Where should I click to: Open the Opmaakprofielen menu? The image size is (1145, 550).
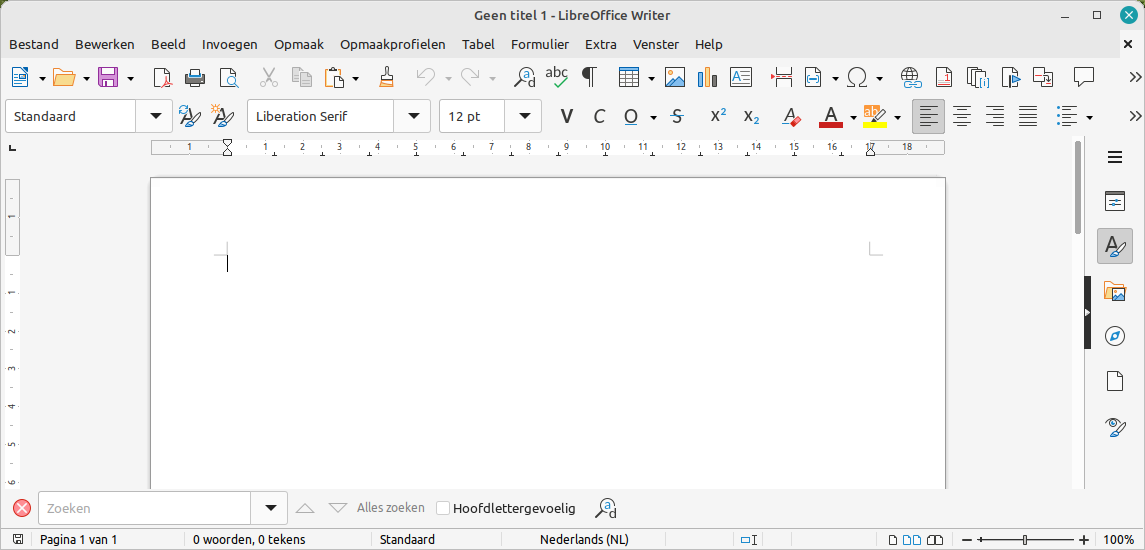393,45
